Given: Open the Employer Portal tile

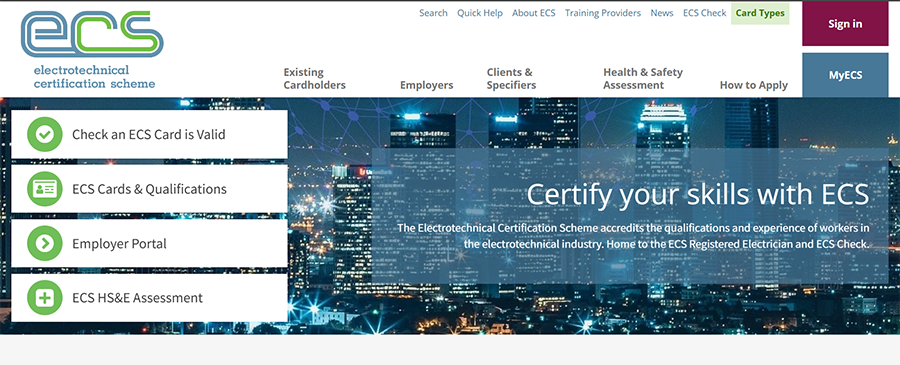Looking at the screenshot, I should click(x=149, y=243).
